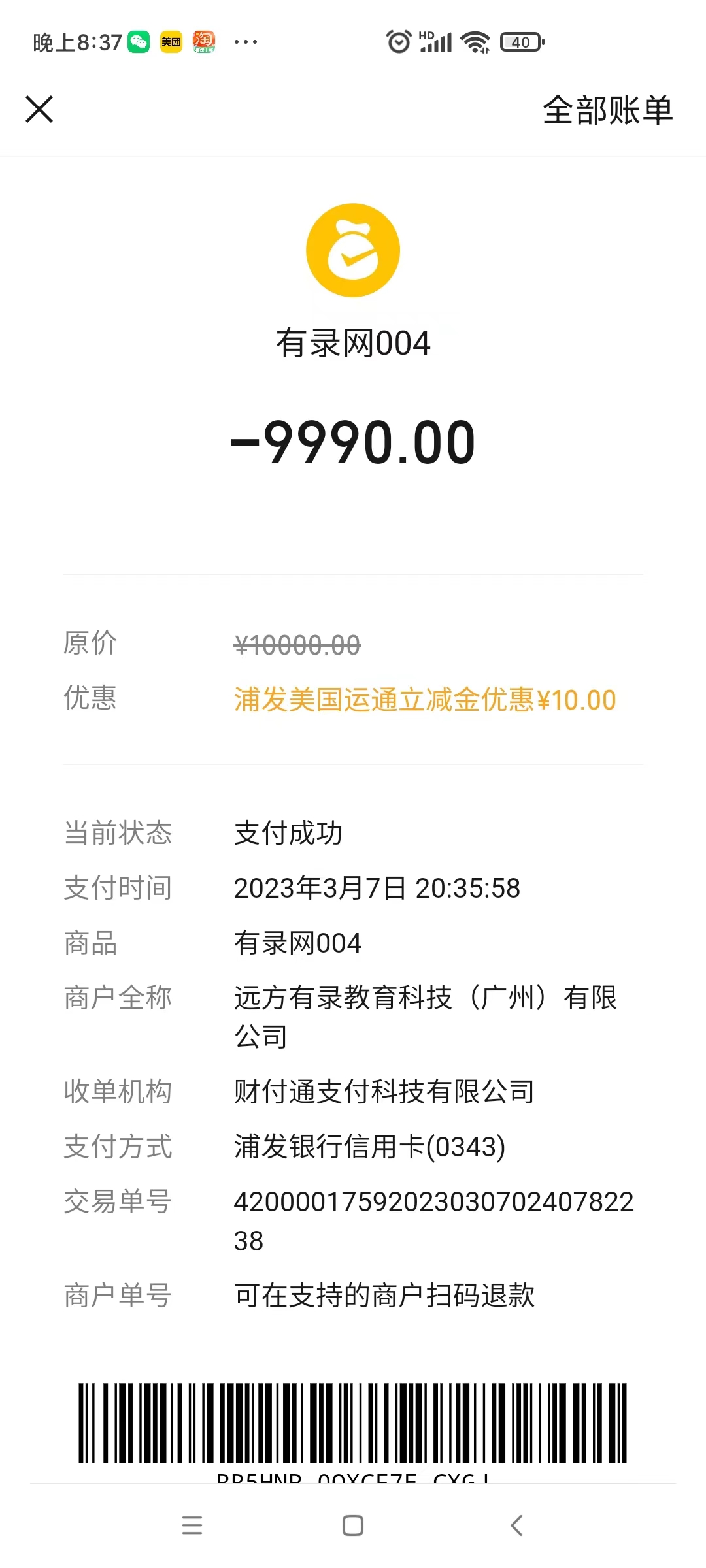Tap the WeChat notification icon
The height and width of the screenshot is (1568, 706).
[x=139, y=42]
